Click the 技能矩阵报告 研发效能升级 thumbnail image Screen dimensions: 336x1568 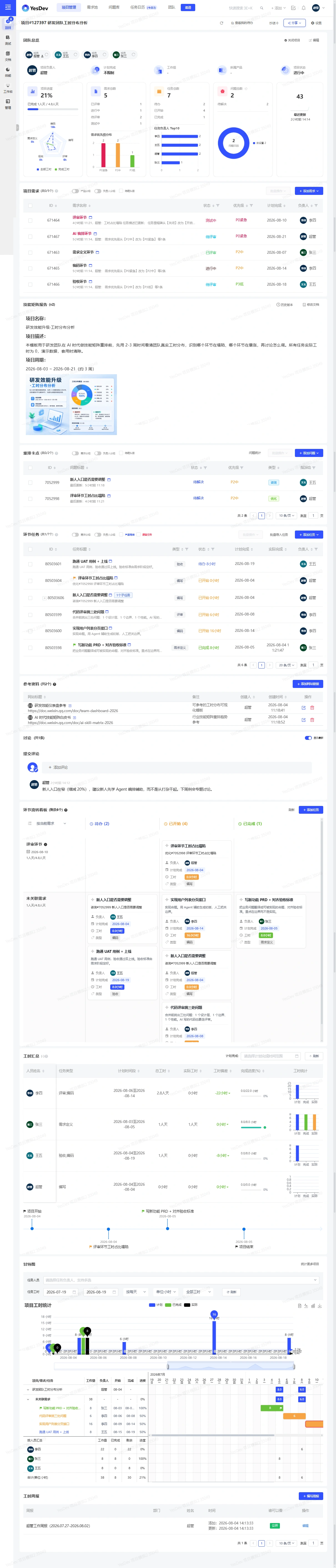(71, 405)
